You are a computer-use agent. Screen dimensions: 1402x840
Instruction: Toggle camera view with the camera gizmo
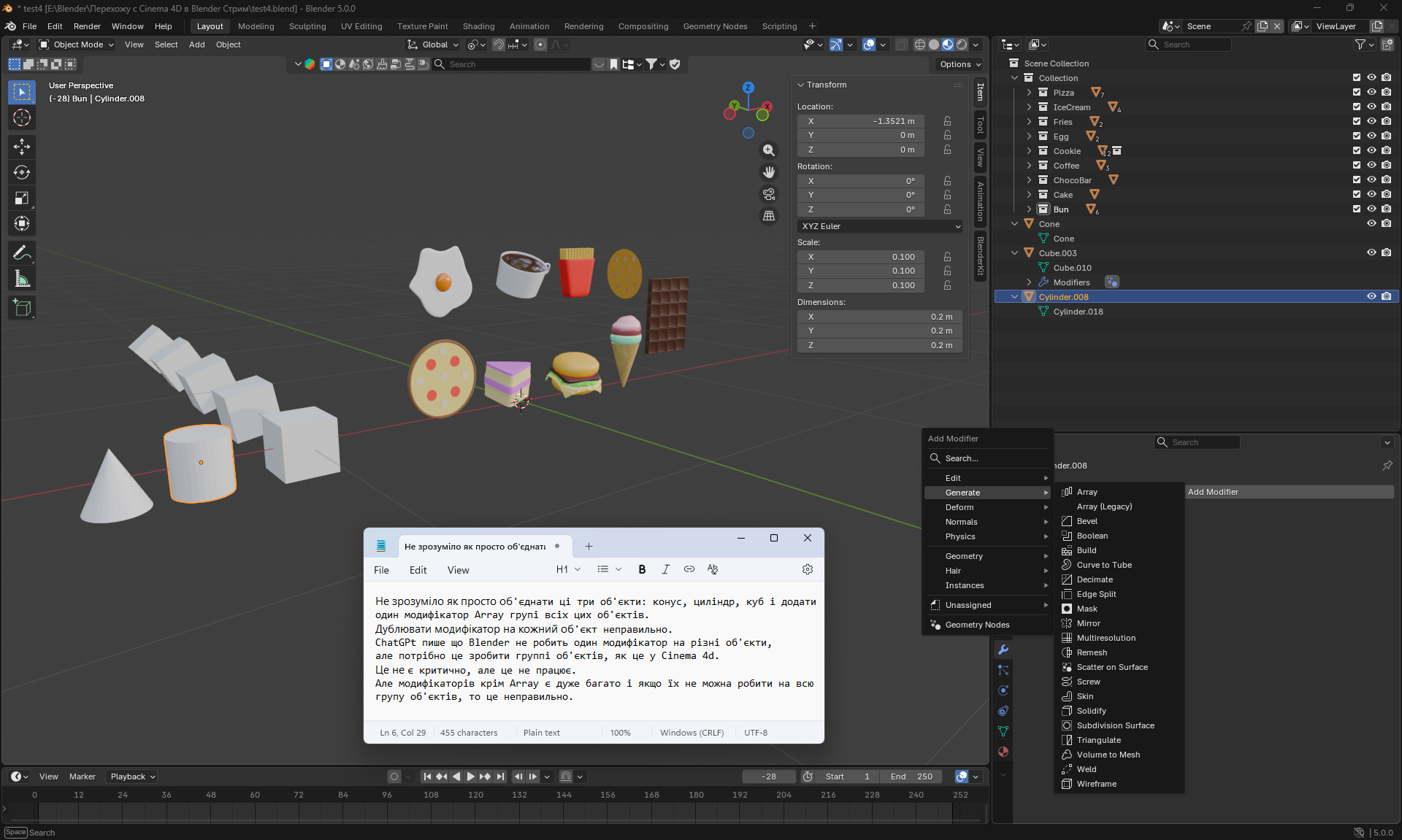coord(768,194)
